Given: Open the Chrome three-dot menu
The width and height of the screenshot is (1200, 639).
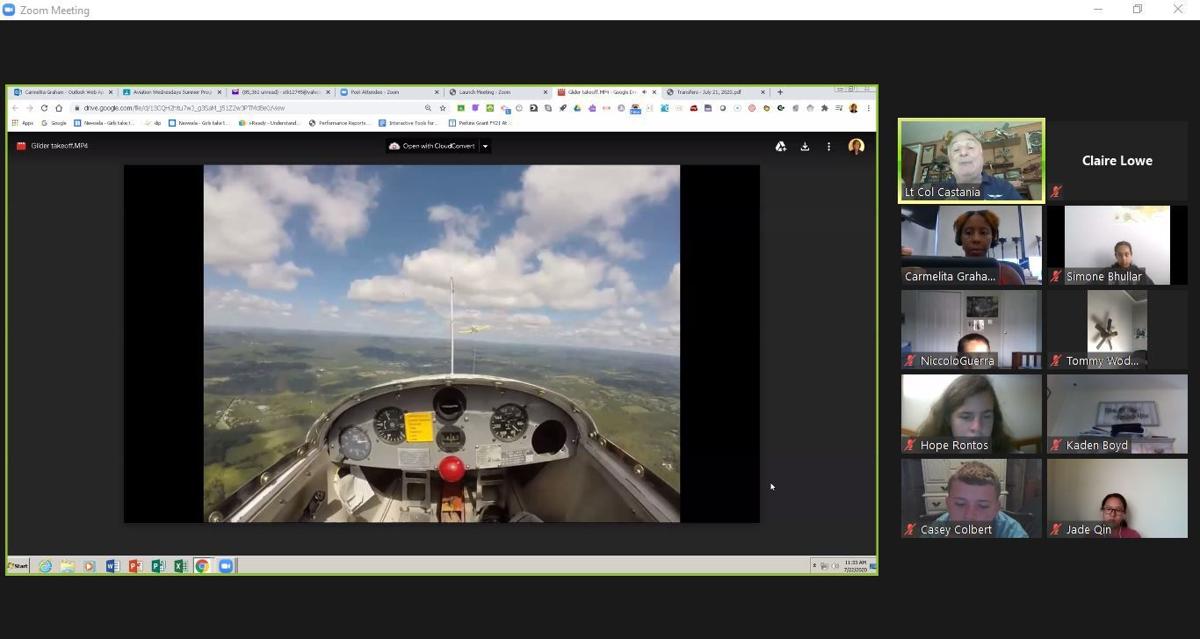Looking at the screenshot, I should 868,108.
